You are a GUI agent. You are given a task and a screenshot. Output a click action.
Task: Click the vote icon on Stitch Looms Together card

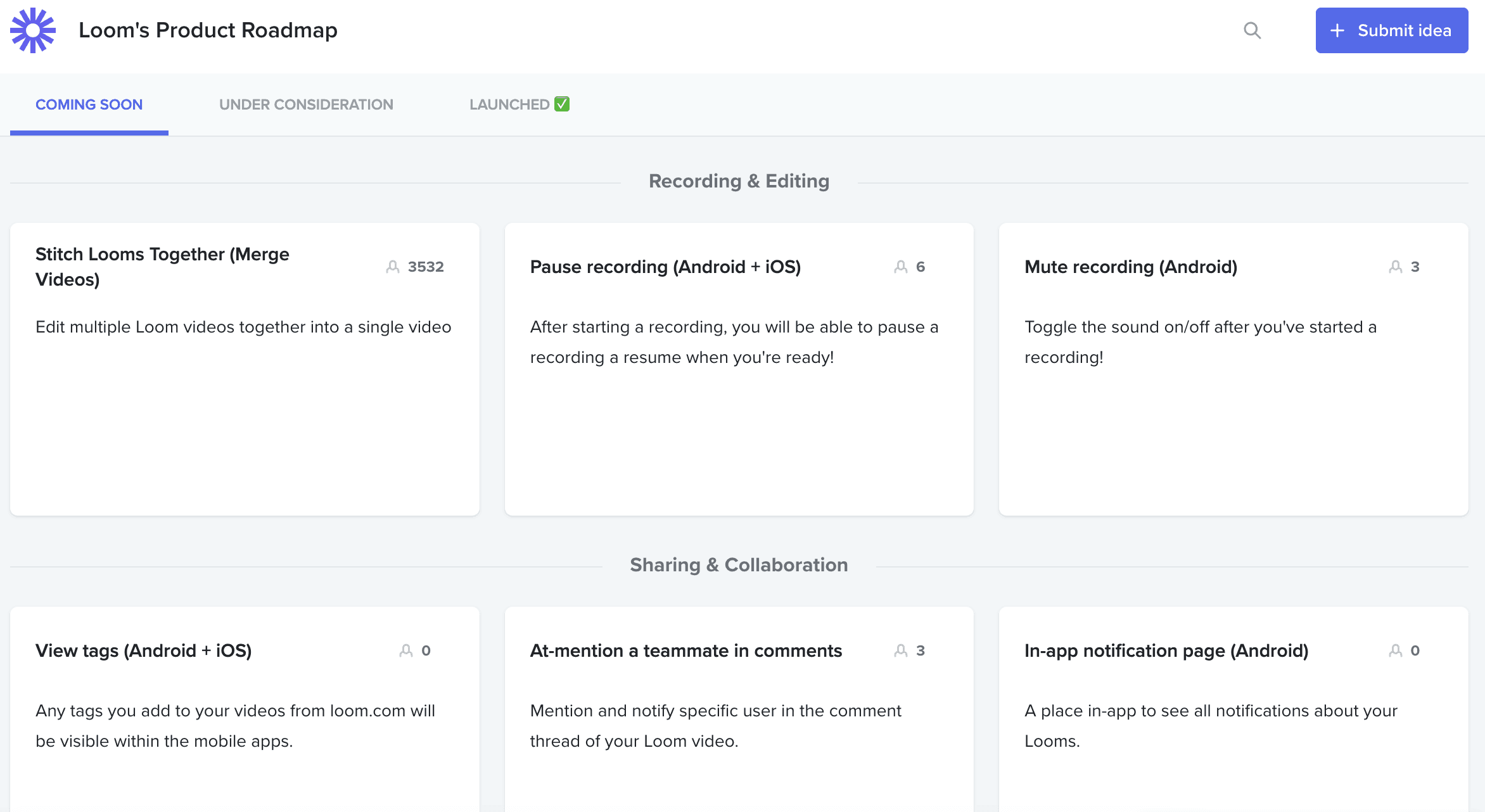tap(393, 267)
